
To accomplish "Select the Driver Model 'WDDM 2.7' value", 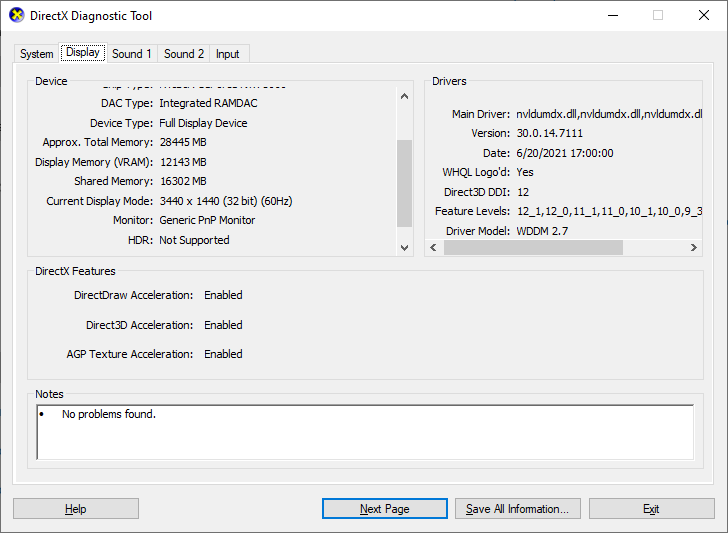I will tap(542, 231).
